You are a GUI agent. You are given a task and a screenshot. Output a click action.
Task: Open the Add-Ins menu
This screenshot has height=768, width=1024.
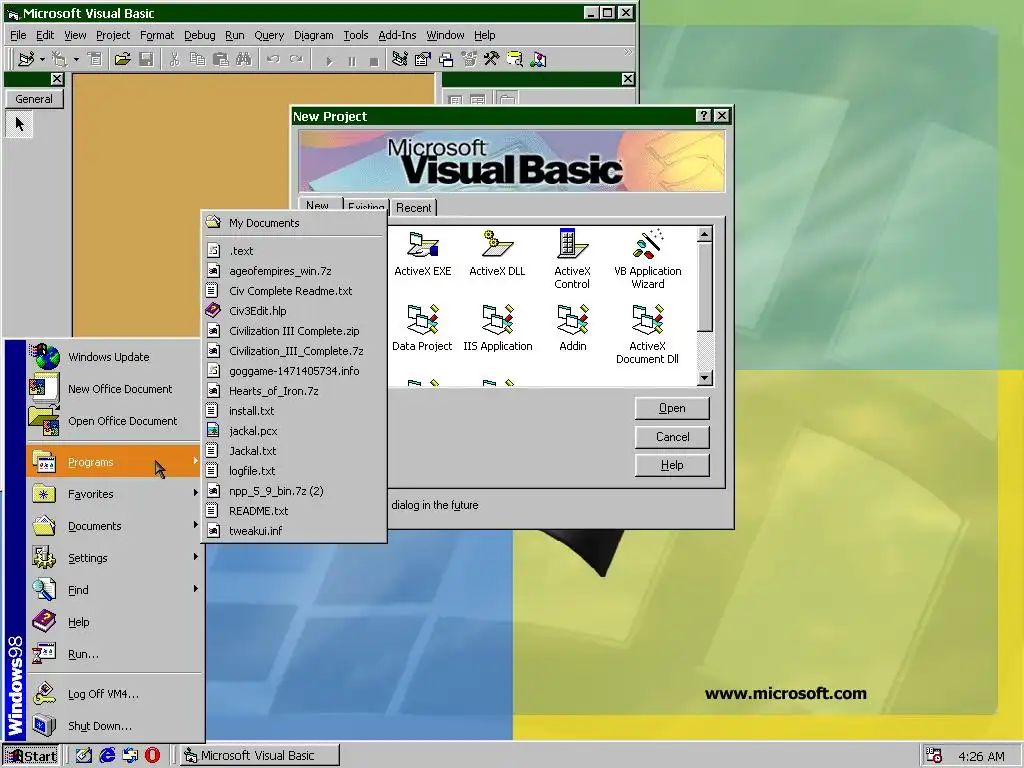[397, 35]
